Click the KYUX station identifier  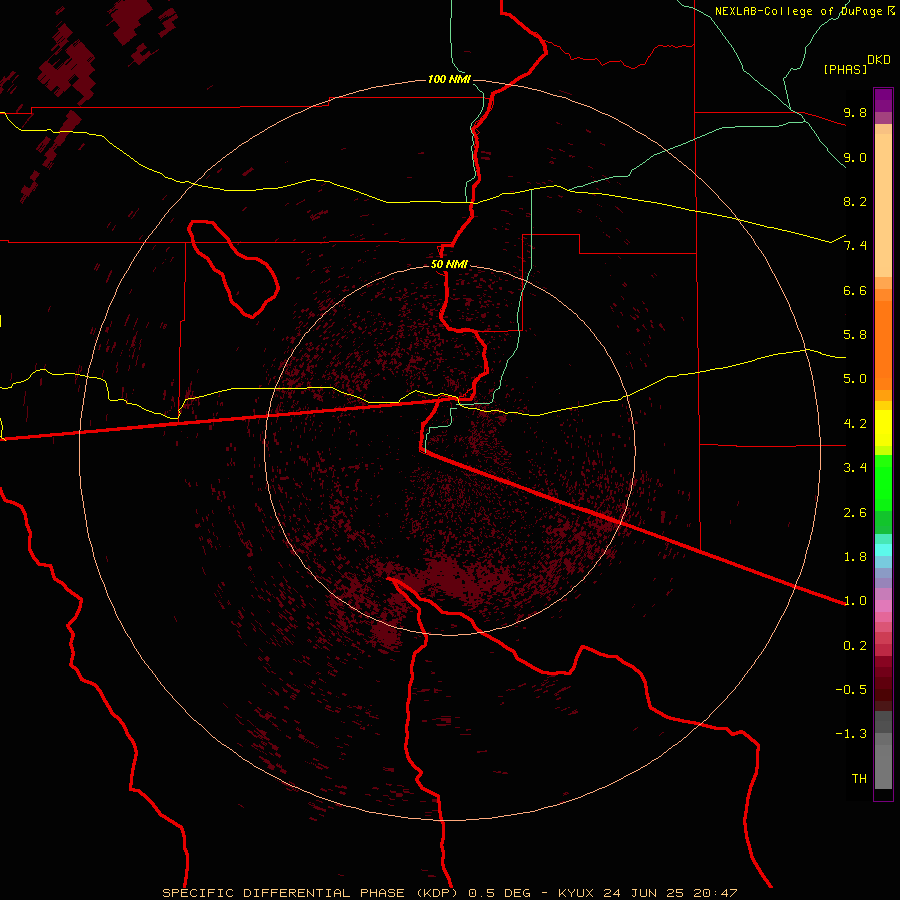(577, 893)
